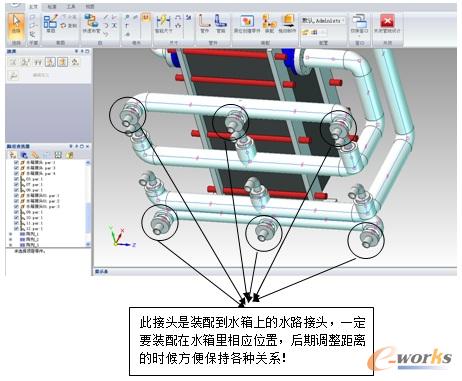This screenshot has height=381, width=462.
Task: Uncheck the first water tank connector part
Action: pos(16,163)
